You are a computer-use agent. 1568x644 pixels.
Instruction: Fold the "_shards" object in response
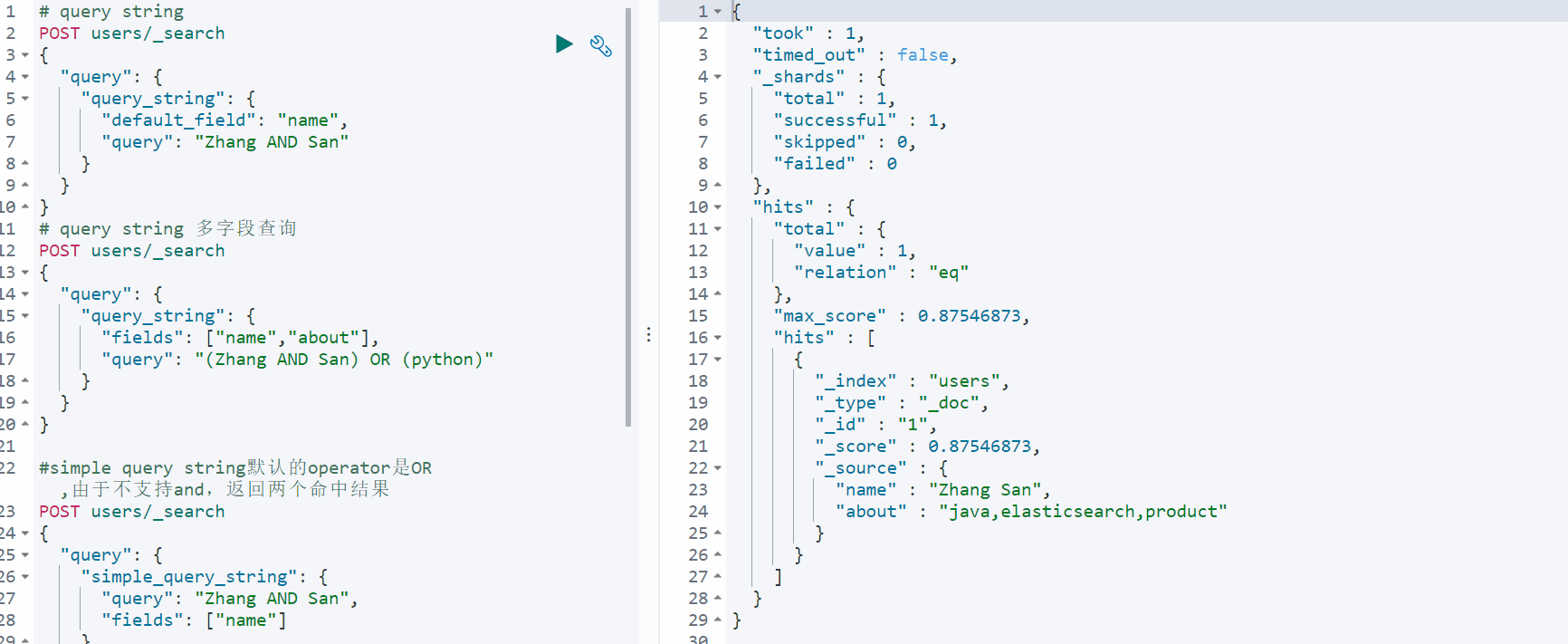click(718, 77)
